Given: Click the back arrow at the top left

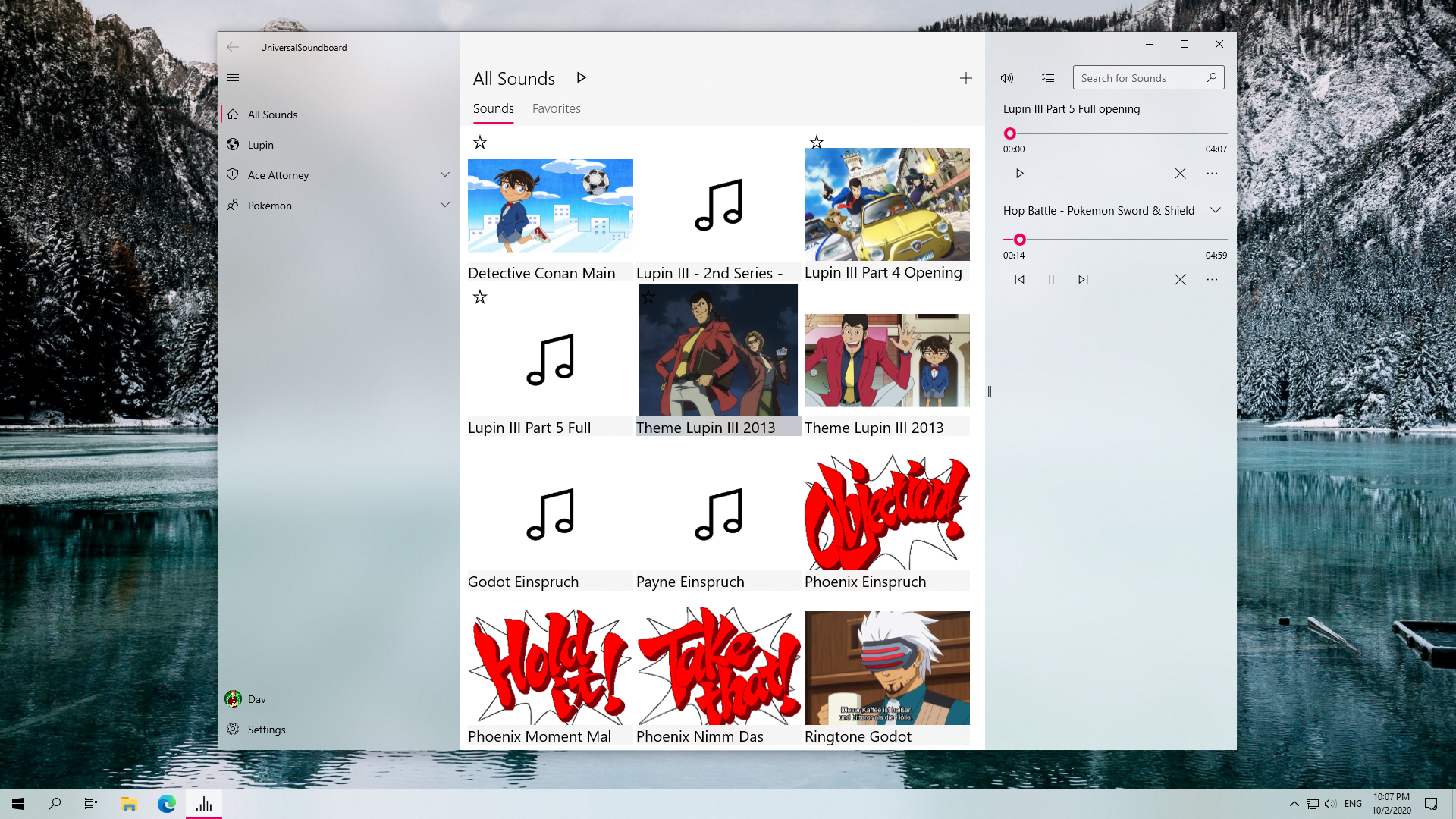Looking at the screenshot, I should [233, 47].
